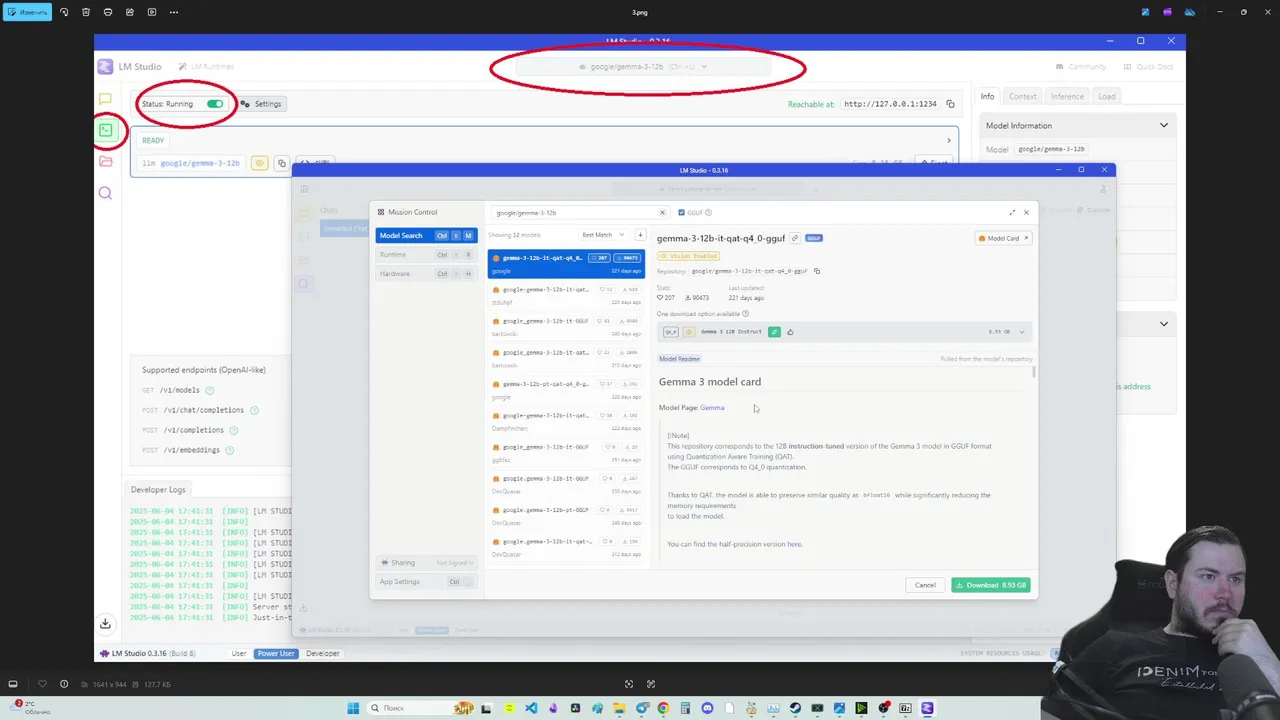Follow the Gemma model page link
Screen dimensions: 1280x720
point(712,408)
